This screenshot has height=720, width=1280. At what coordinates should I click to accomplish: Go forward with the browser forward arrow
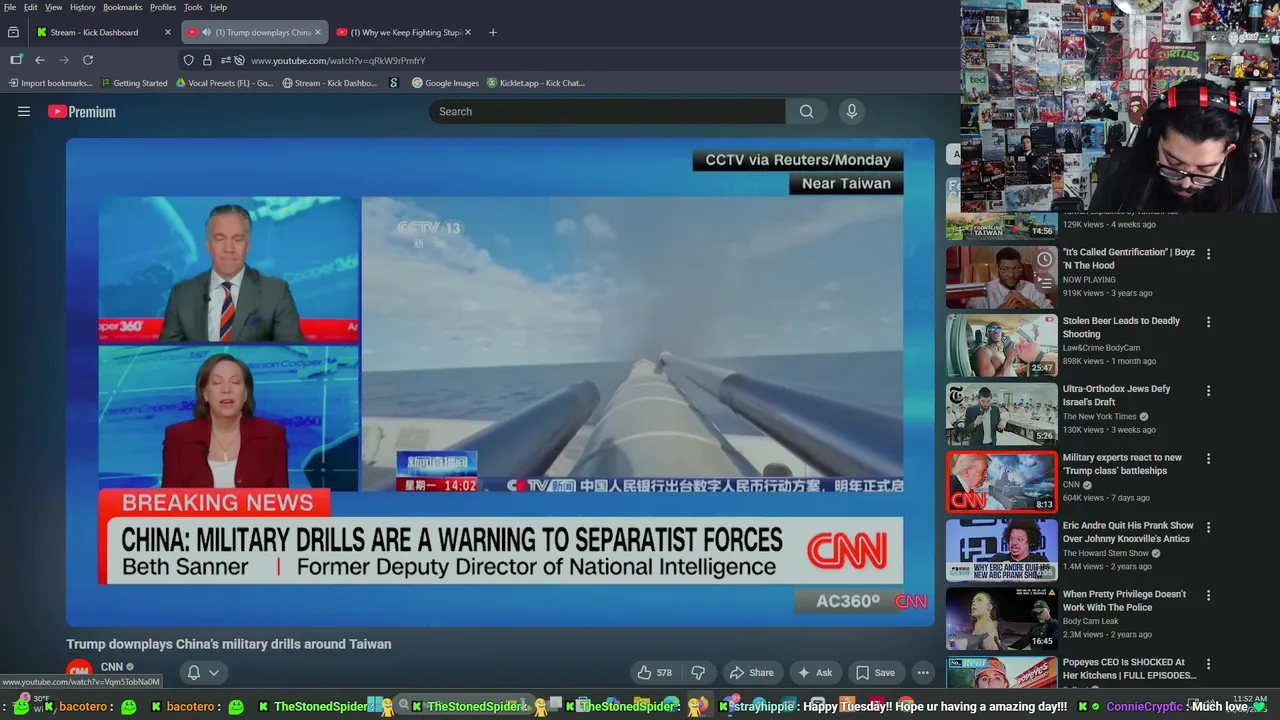[x=64, y=60]
